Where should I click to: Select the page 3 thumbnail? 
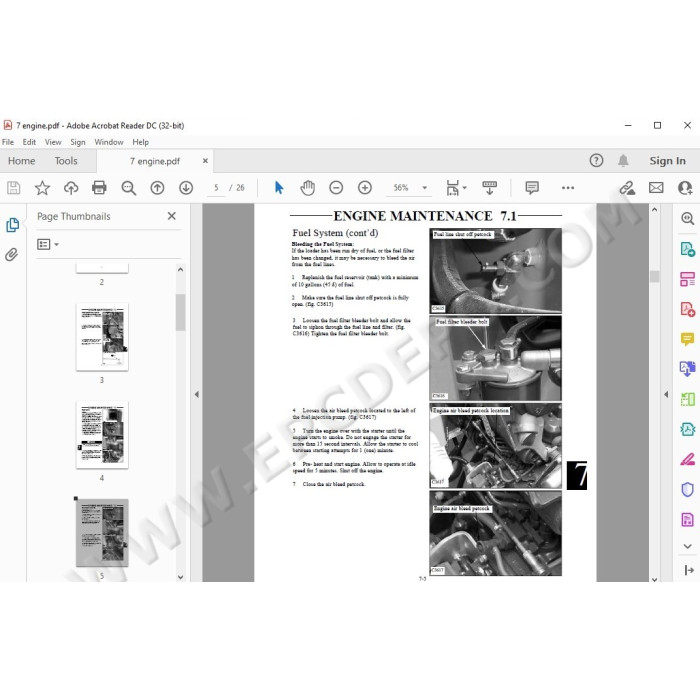pos(102,337)
